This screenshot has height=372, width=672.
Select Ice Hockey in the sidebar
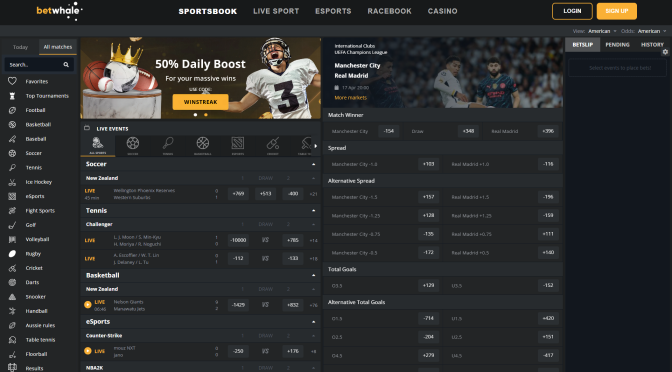click(39, 182)
